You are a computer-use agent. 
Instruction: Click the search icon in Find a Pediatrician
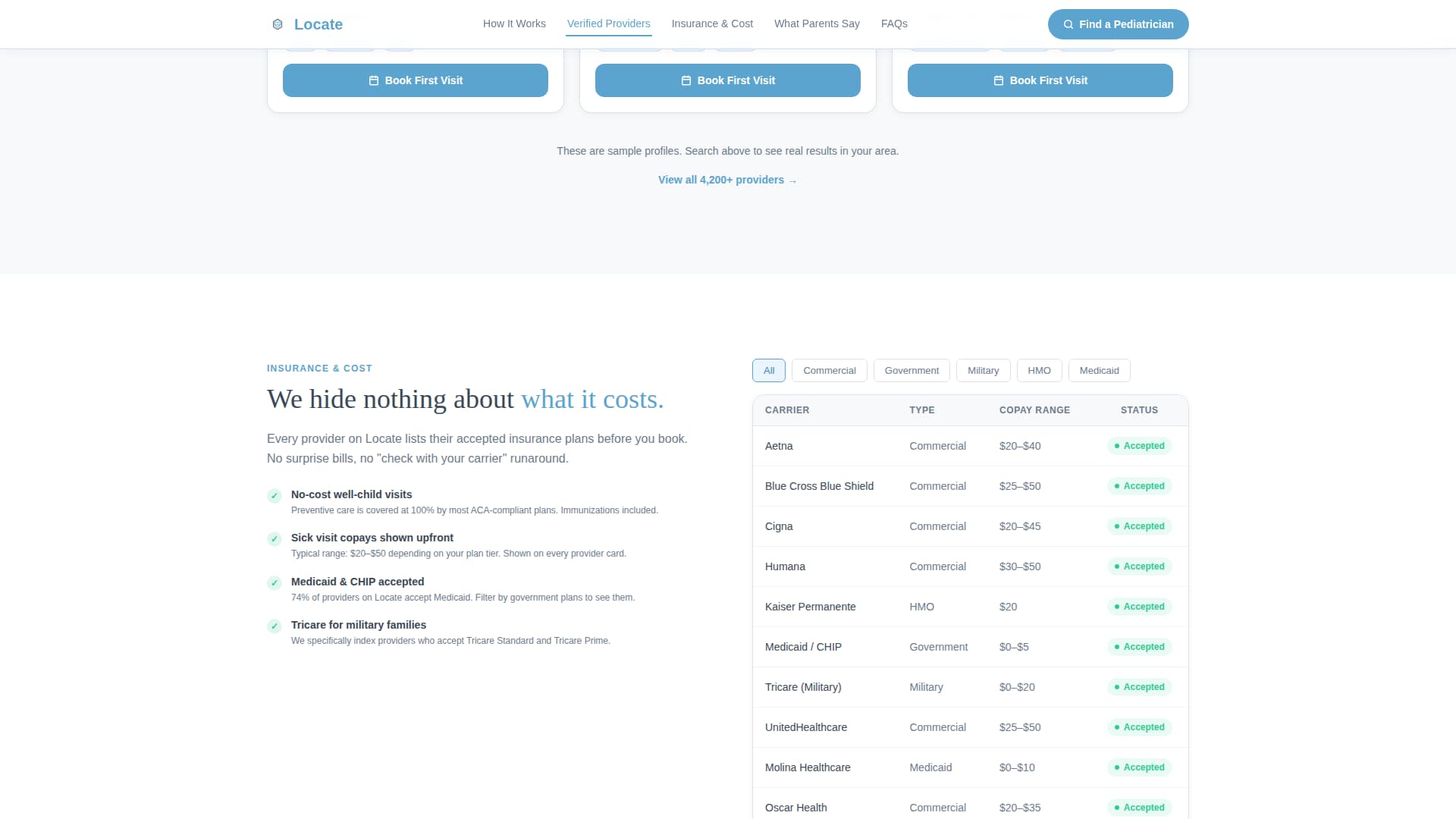click(1068, 24)
